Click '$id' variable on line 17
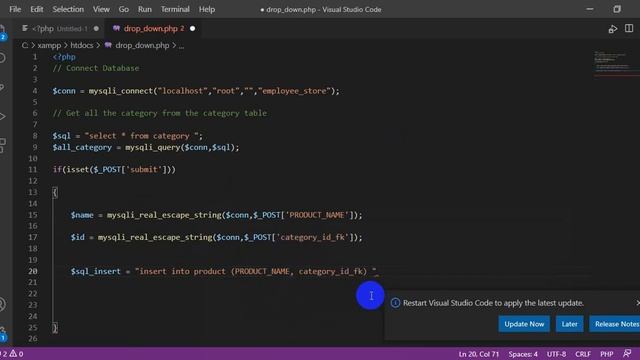This screenshot has height=360, width=640. (78, 237)
